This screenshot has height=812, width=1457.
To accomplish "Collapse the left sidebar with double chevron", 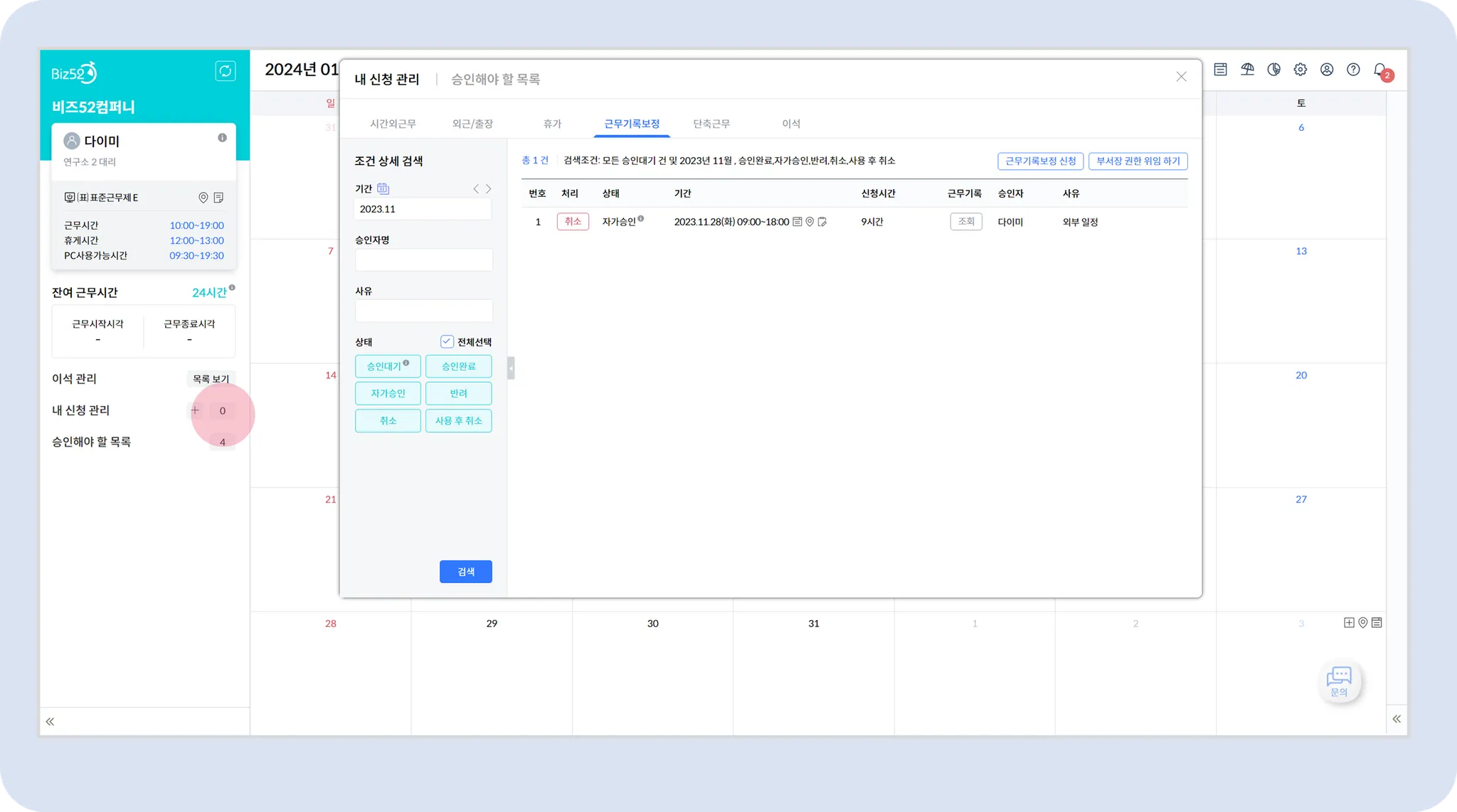I will pyautogui.click(x=50, y=722).
